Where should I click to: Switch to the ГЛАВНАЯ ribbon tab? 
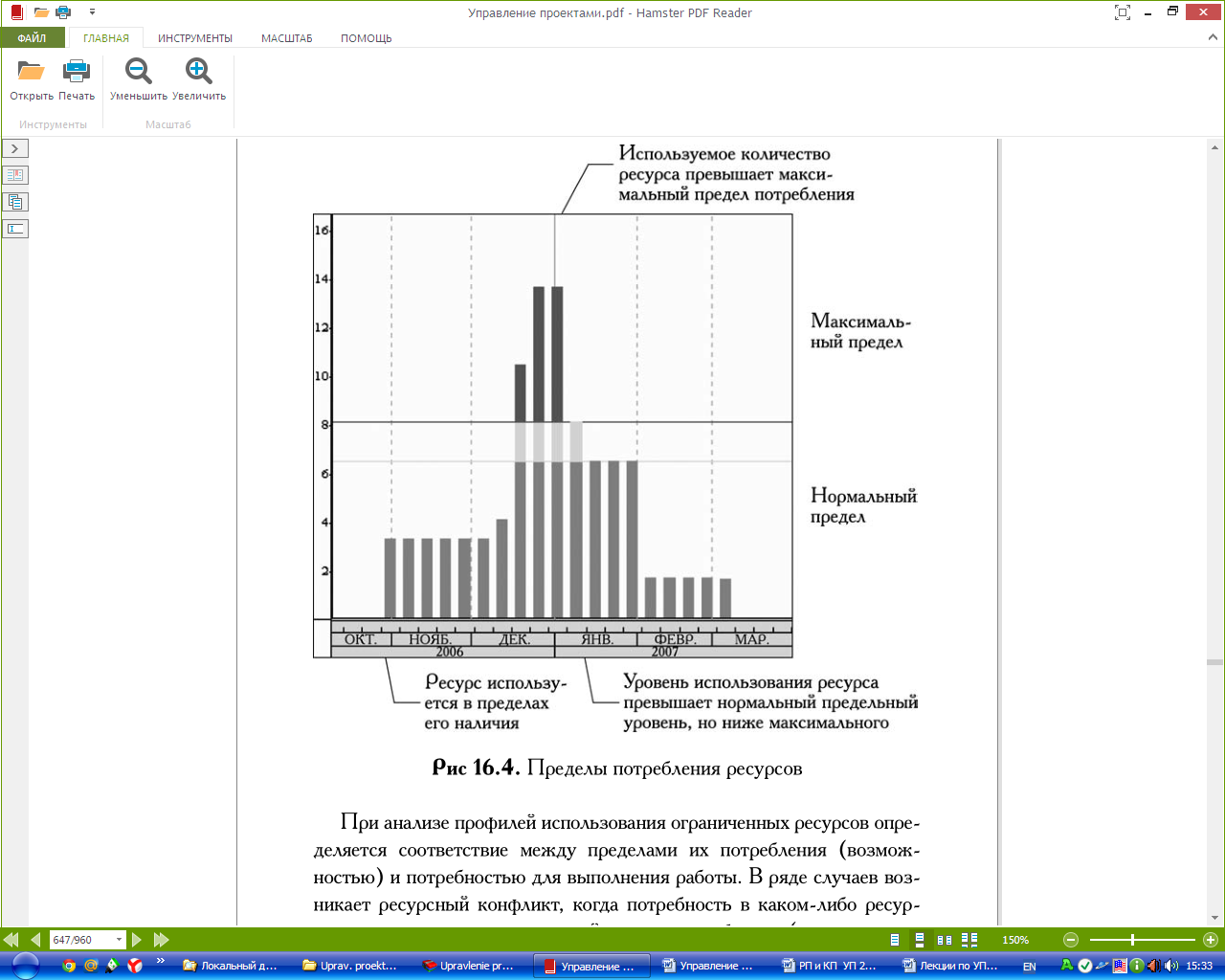(x=105, y=38)
